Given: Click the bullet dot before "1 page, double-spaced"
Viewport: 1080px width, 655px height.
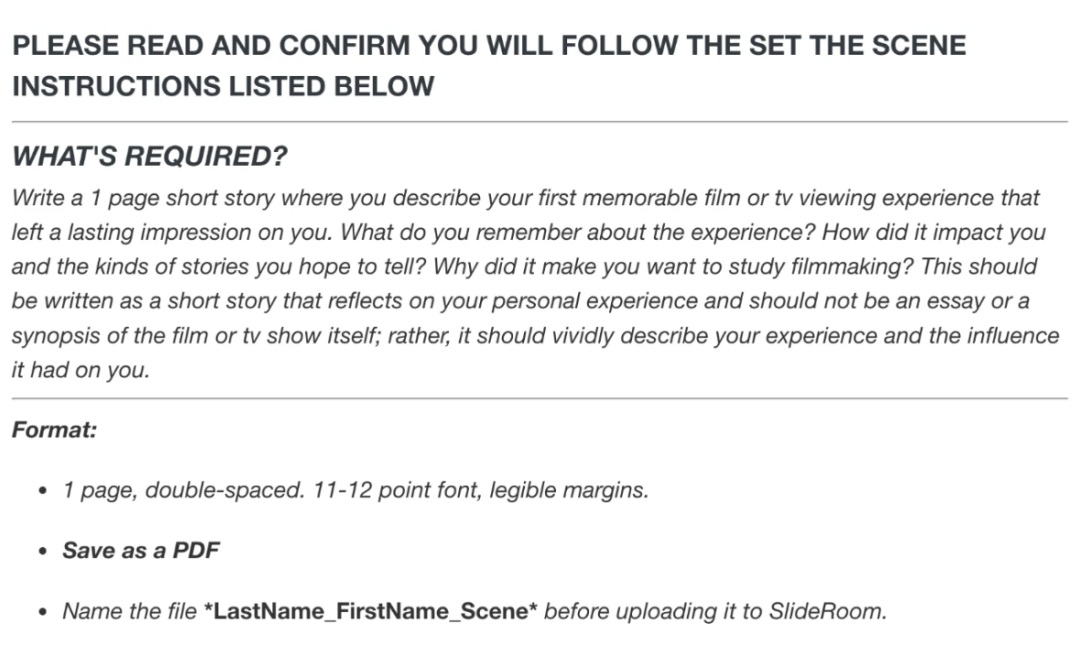Looking at the screenshot, I should click(43, 490).
